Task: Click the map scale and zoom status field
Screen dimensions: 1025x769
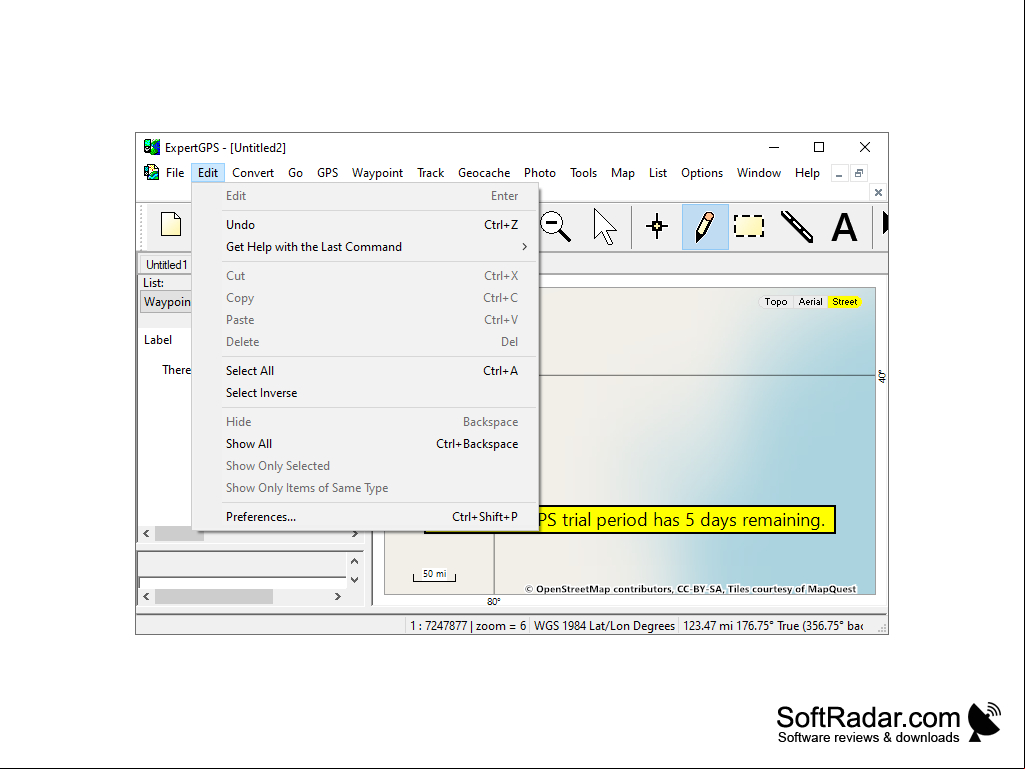Action: click(467, 626)
